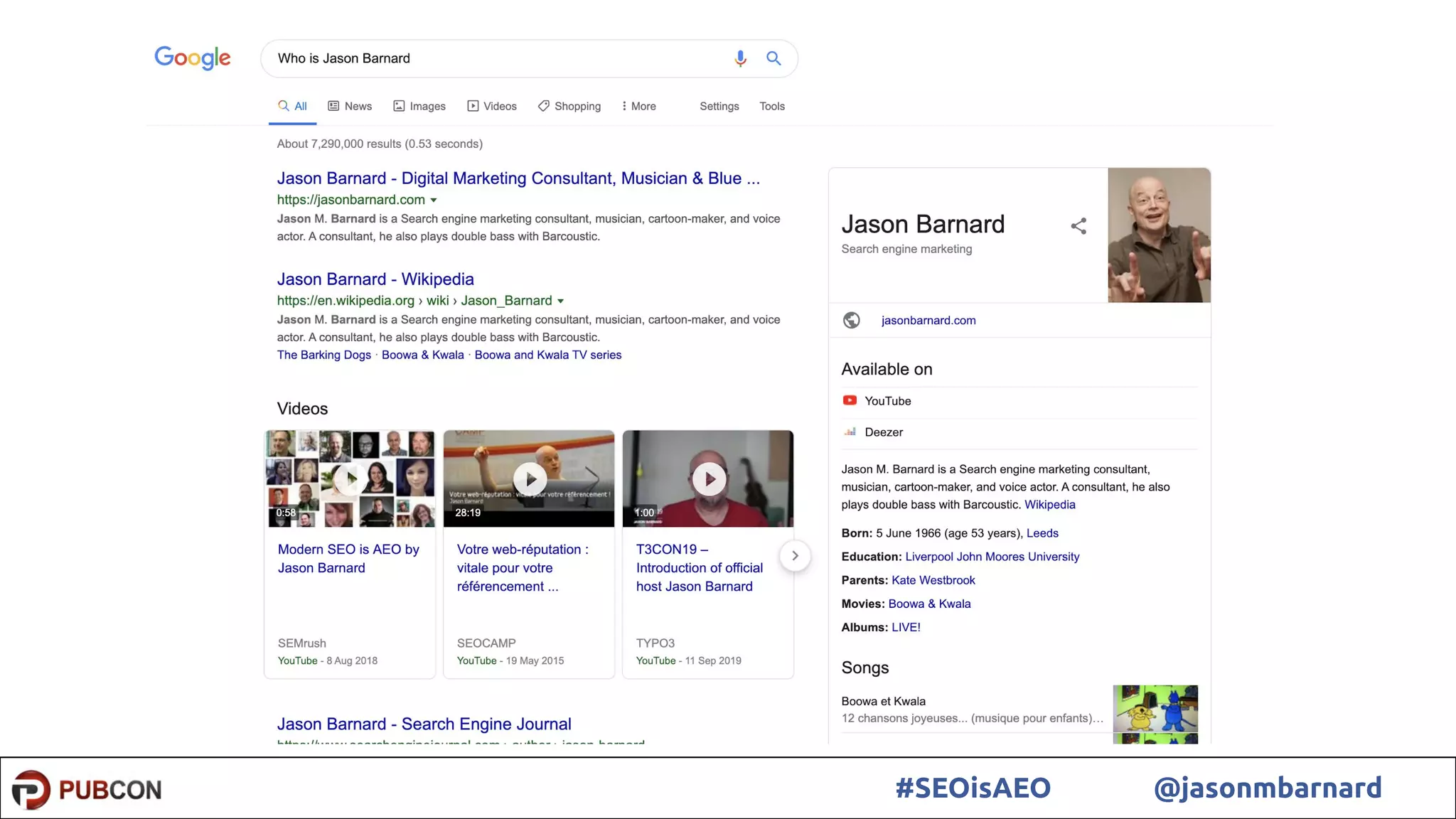
Task: Expand the arrow next to Wikipedia URL
Action: 560,301
